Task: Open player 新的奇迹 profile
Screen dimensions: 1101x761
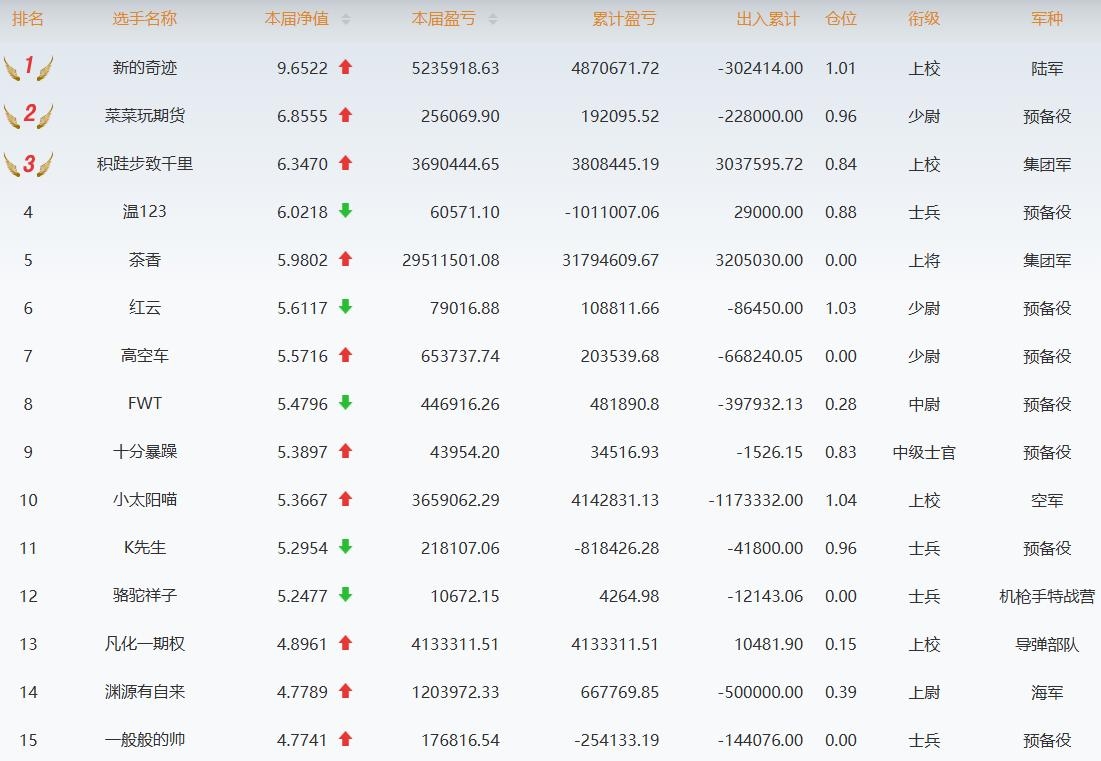Action: coord(145,68)
